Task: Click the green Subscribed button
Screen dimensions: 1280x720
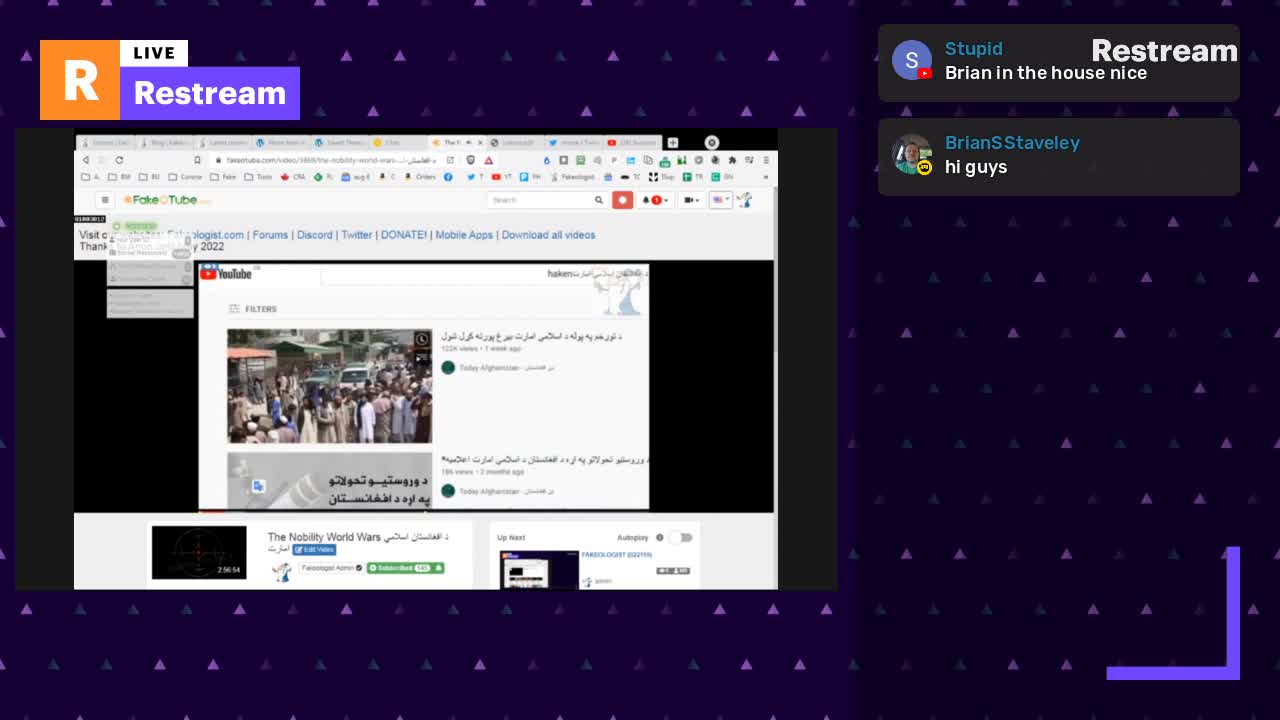Action: point(405,568)
